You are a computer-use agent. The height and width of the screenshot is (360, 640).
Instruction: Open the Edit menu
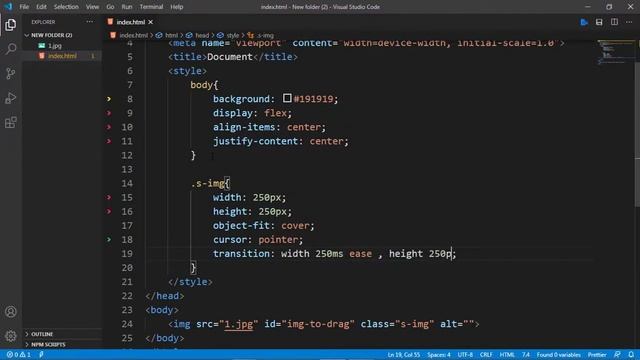[x=41, y=7]
